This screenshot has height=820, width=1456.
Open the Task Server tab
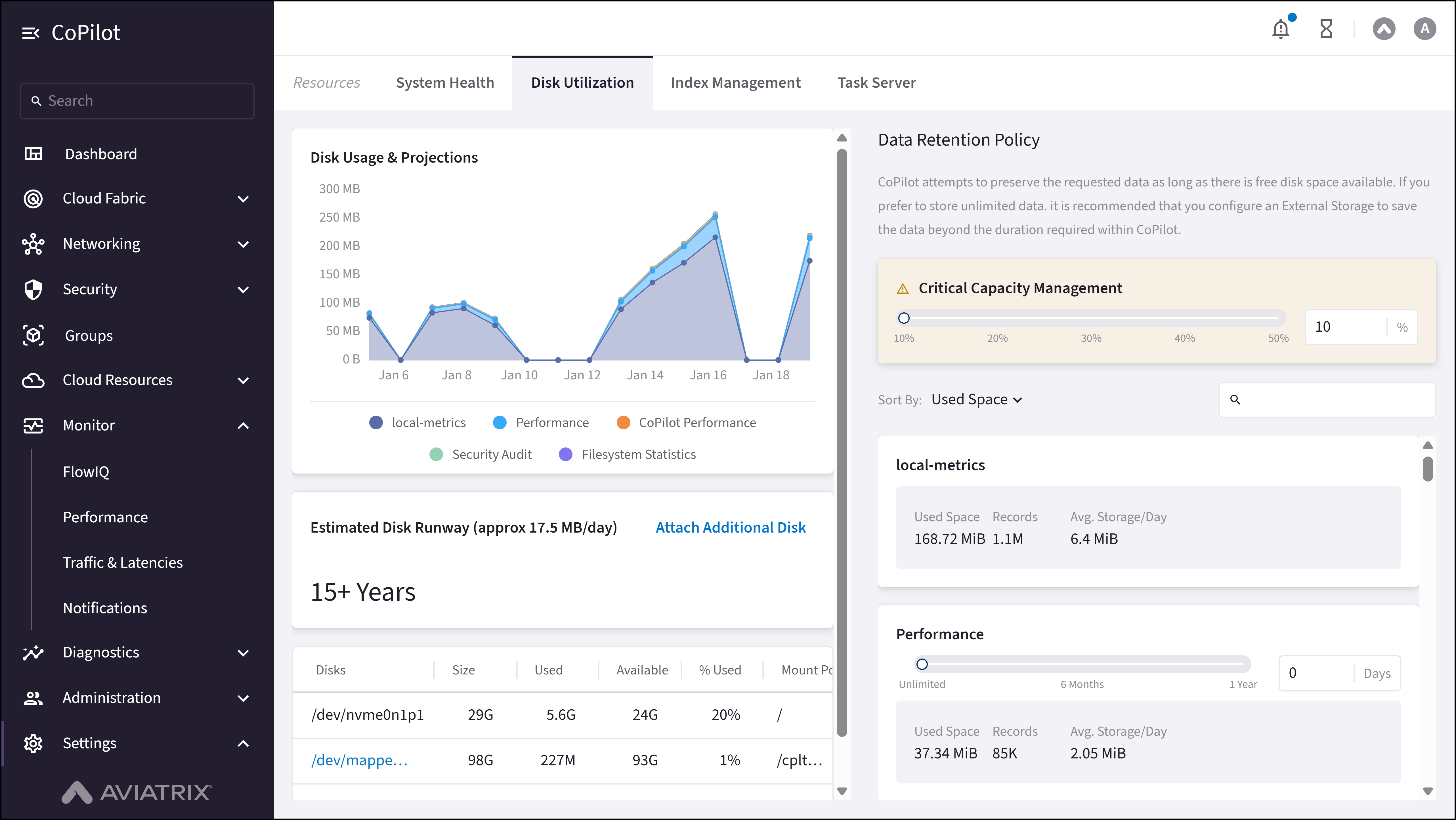point(876,83)
